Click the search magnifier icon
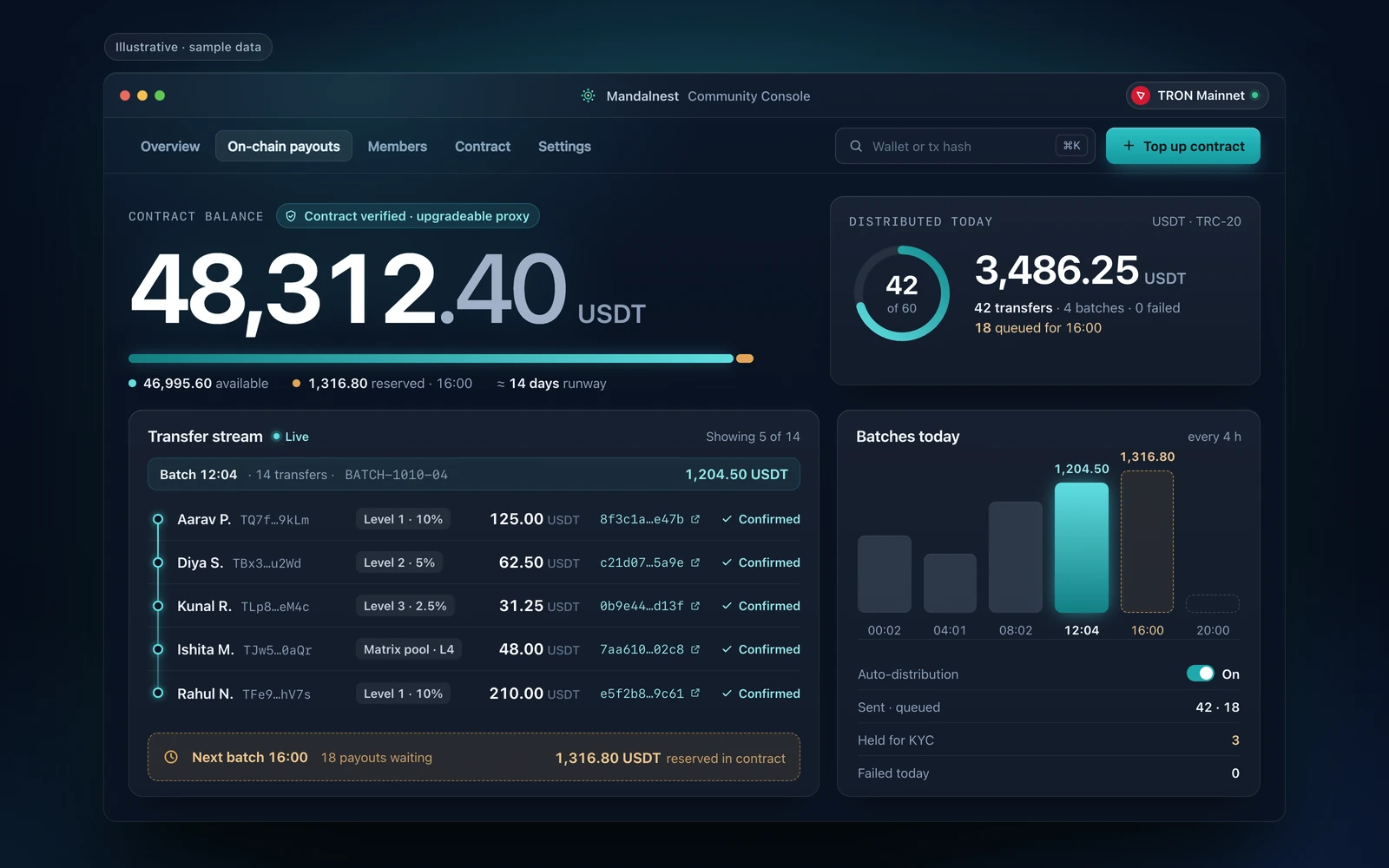Image resolution: width=1389 pixels, height=868 pixels. coord(856,146)
